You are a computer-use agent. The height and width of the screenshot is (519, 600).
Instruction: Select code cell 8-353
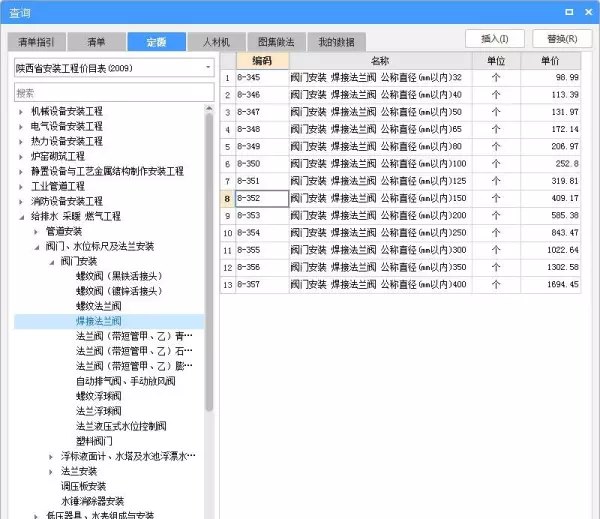[262, 215]
